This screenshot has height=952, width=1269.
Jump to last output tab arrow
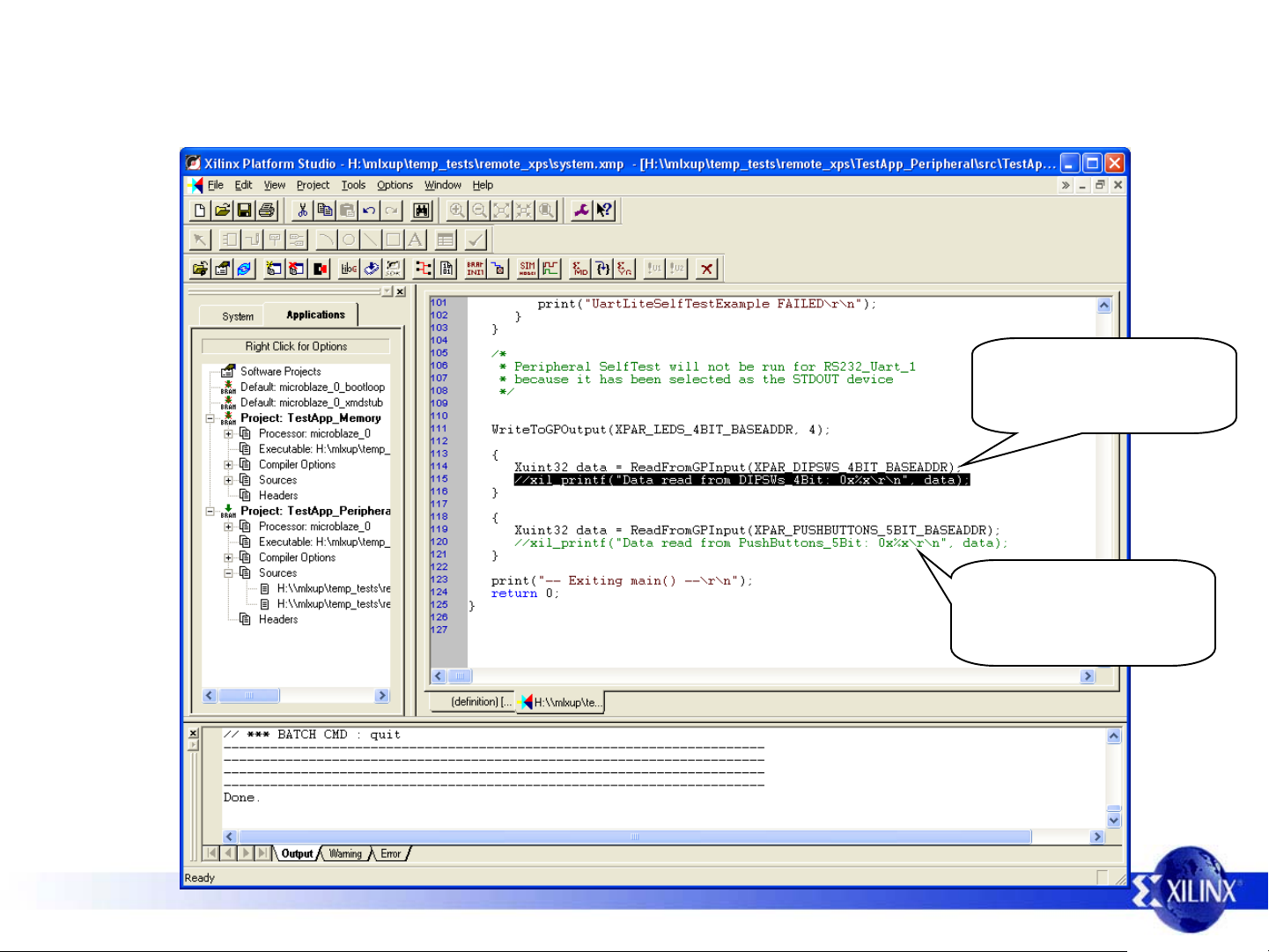[x=263, y=853]
